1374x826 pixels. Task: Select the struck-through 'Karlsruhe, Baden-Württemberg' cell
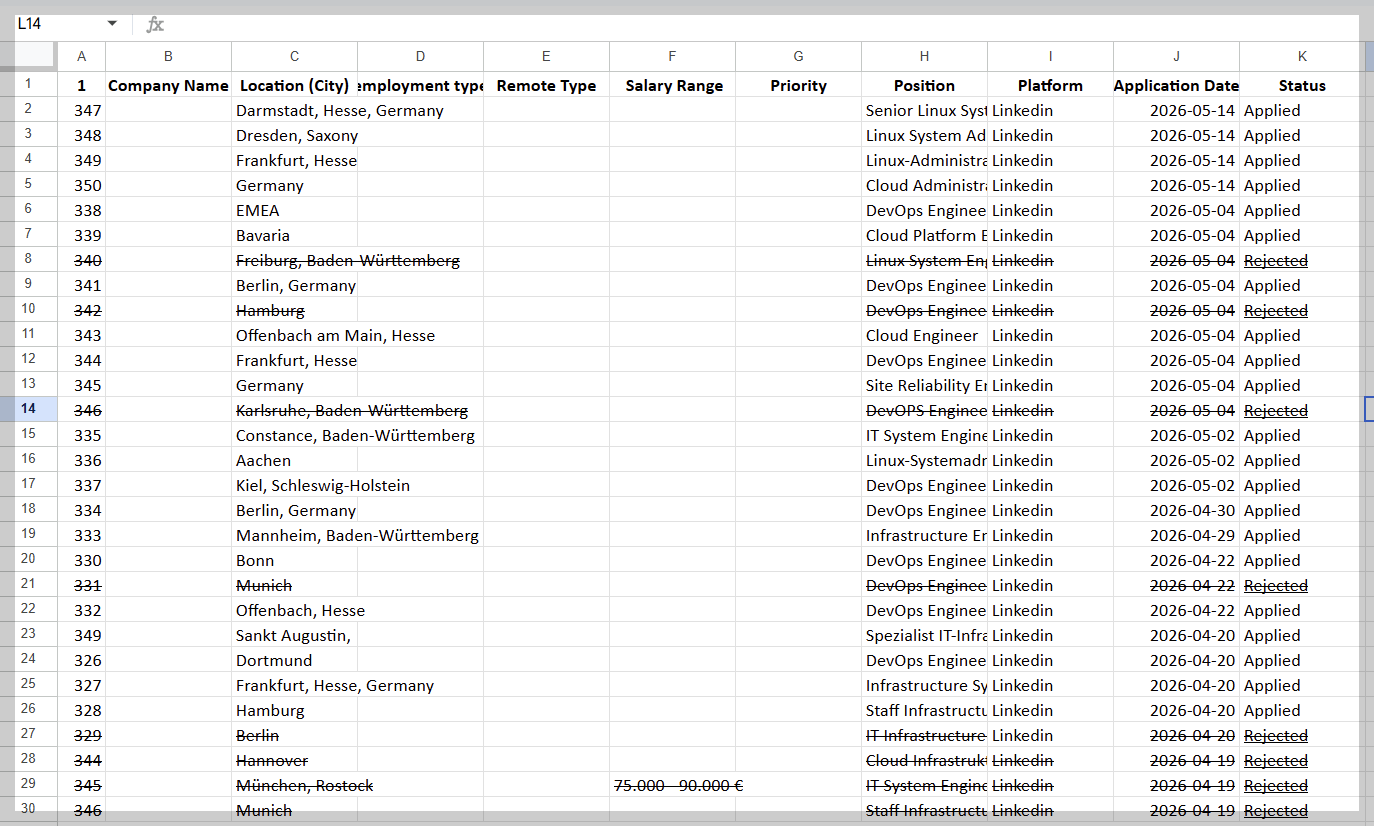pyautogui.click(x=294, y=410)
